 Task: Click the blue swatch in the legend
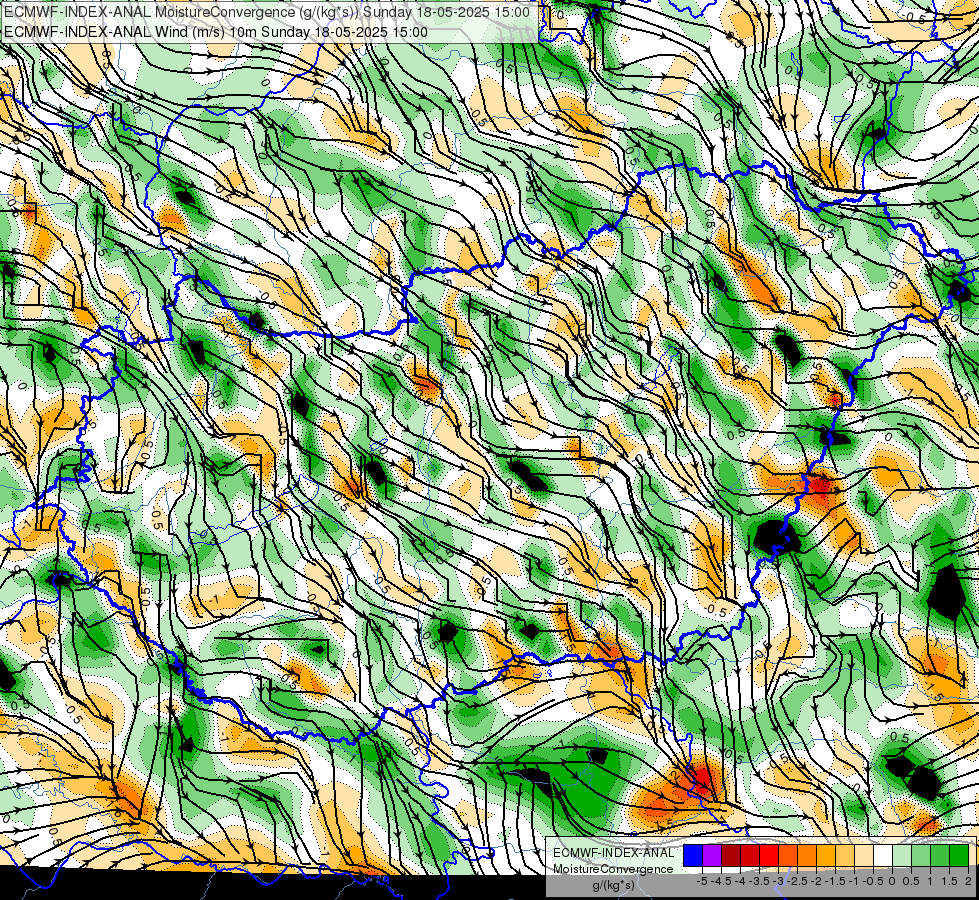tap(693, 855)
